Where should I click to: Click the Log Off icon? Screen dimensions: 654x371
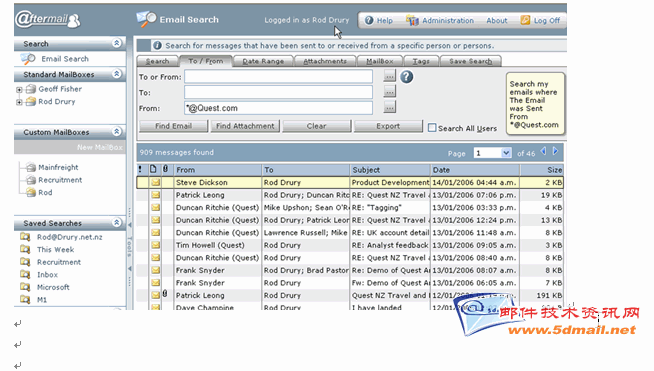click(525, 20)
